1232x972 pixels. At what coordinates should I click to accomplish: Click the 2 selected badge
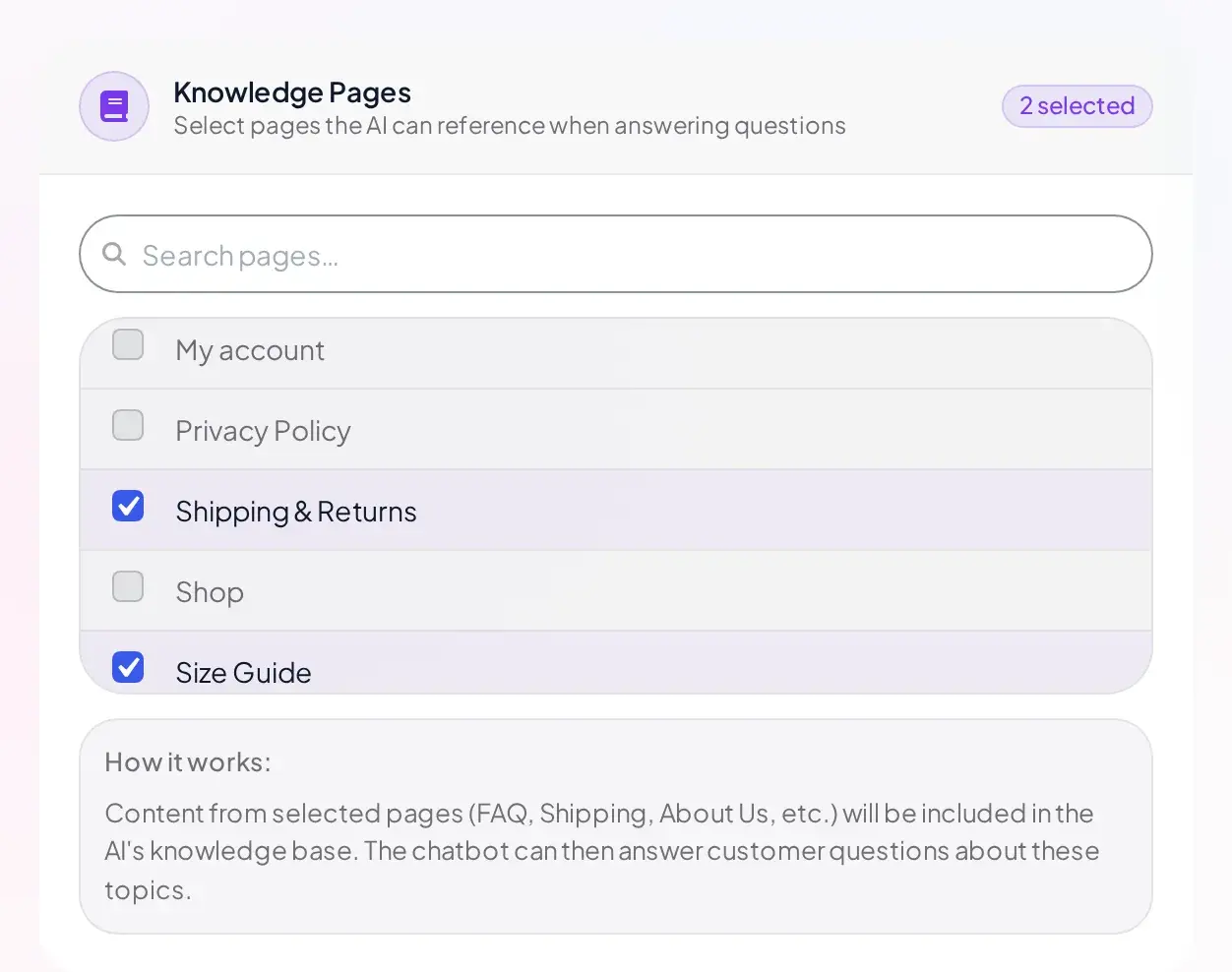[x=1078, y=106]
